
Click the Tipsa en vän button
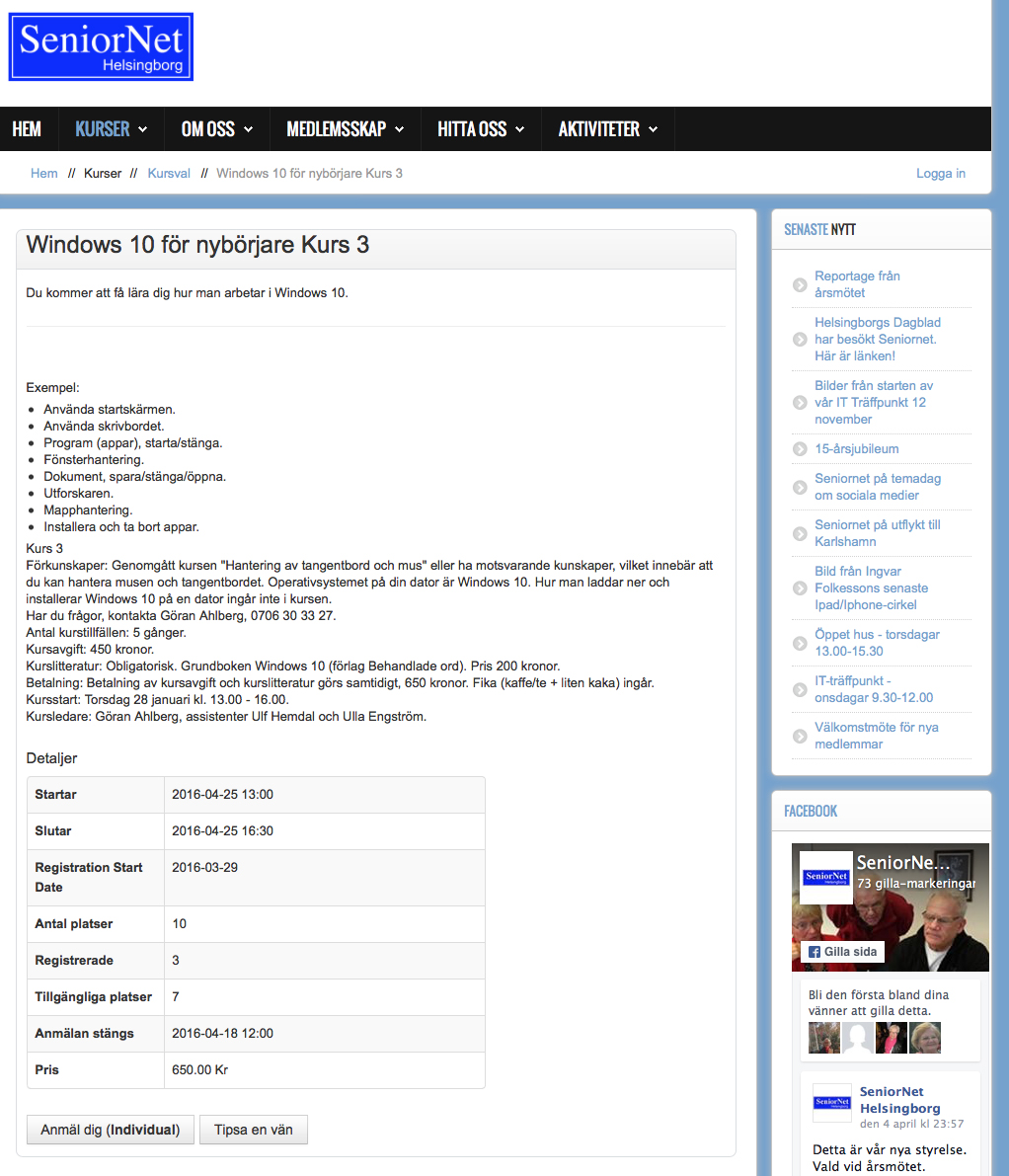[x=254, y=1130]
